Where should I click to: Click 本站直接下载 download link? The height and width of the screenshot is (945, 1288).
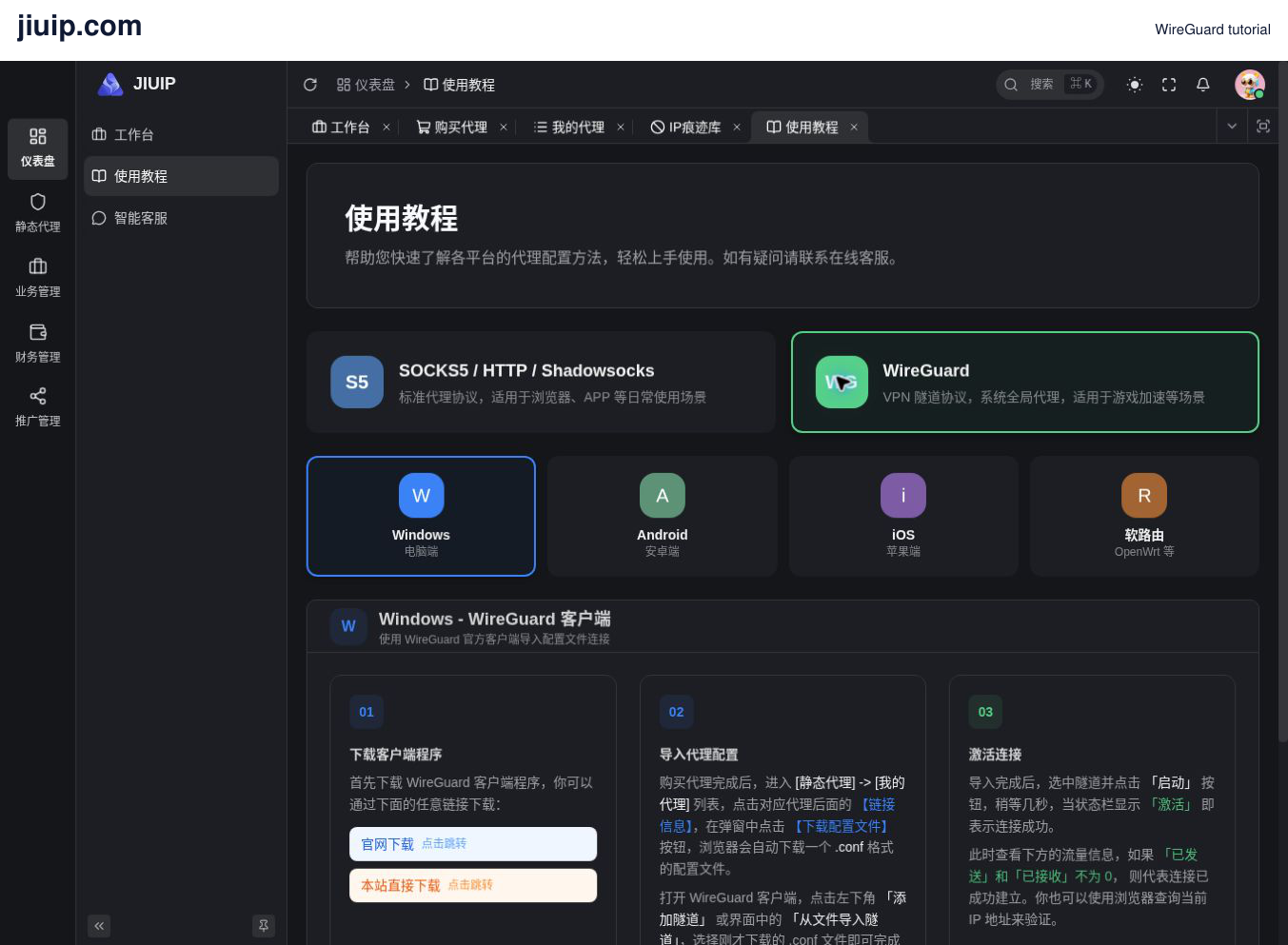[x=473, y=885]
